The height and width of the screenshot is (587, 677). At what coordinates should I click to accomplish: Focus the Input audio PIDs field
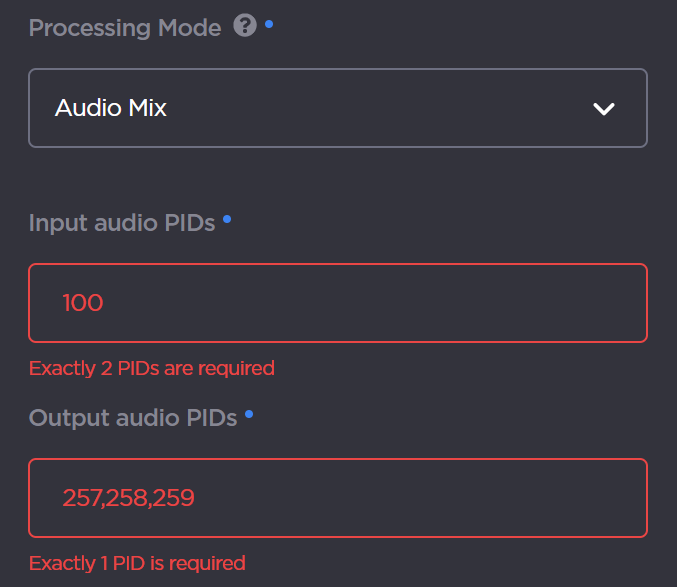[x=338, y=302]
